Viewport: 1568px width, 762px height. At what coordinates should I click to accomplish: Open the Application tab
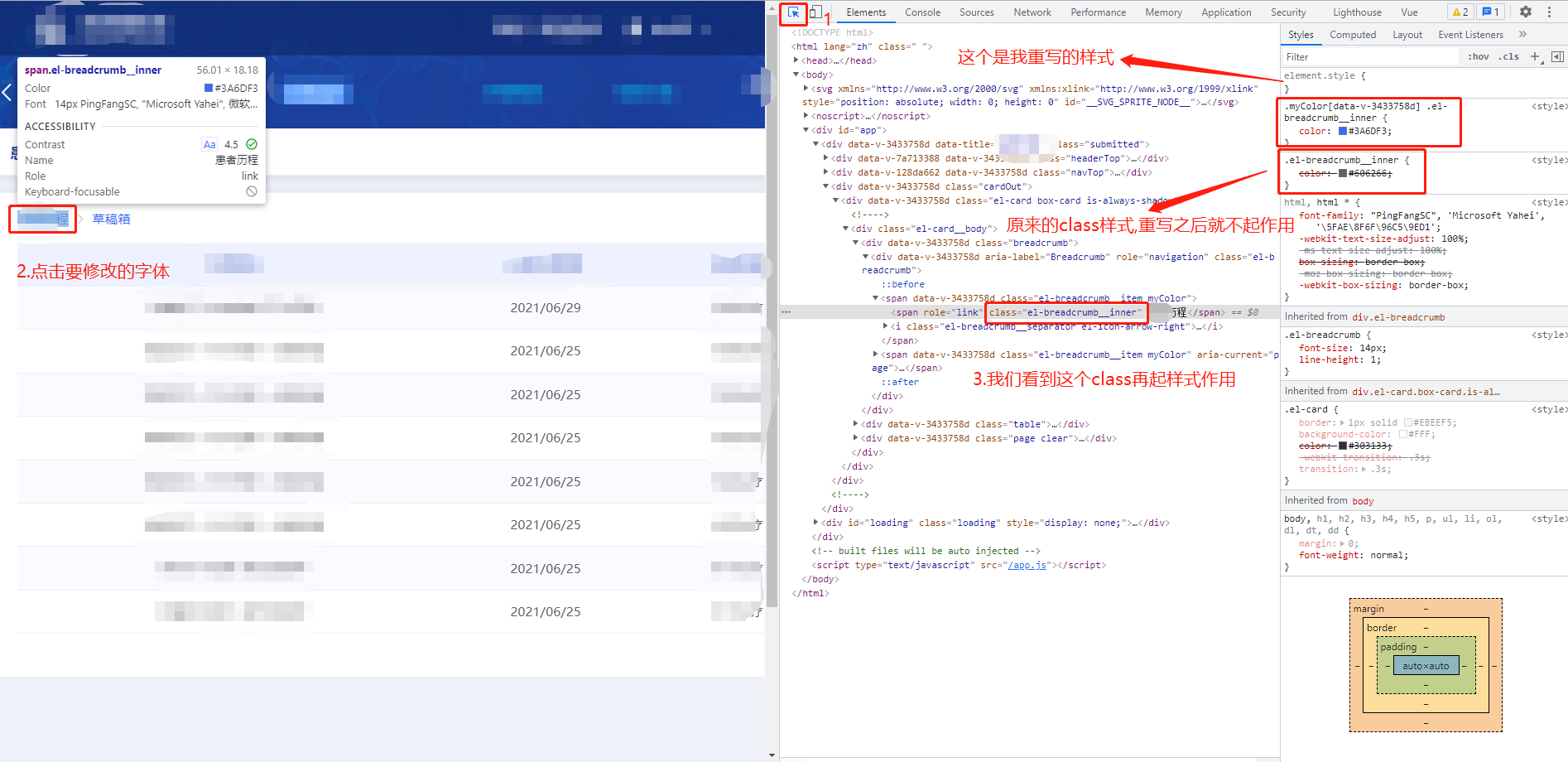pyautogui.click(x=1226, y=12)
